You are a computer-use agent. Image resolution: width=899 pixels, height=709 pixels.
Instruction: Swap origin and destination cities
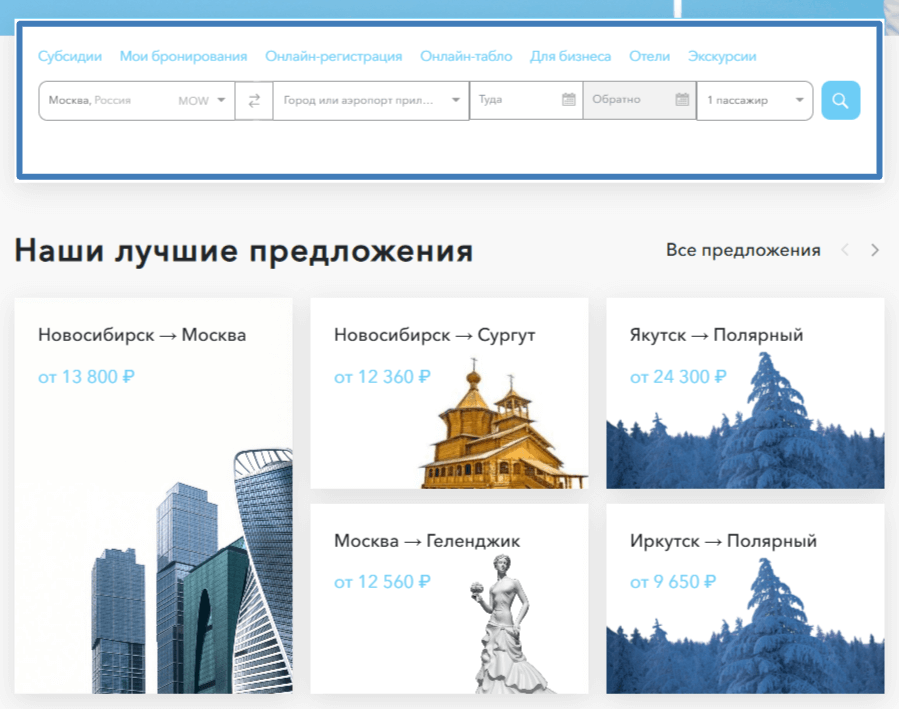pos(254,101)
